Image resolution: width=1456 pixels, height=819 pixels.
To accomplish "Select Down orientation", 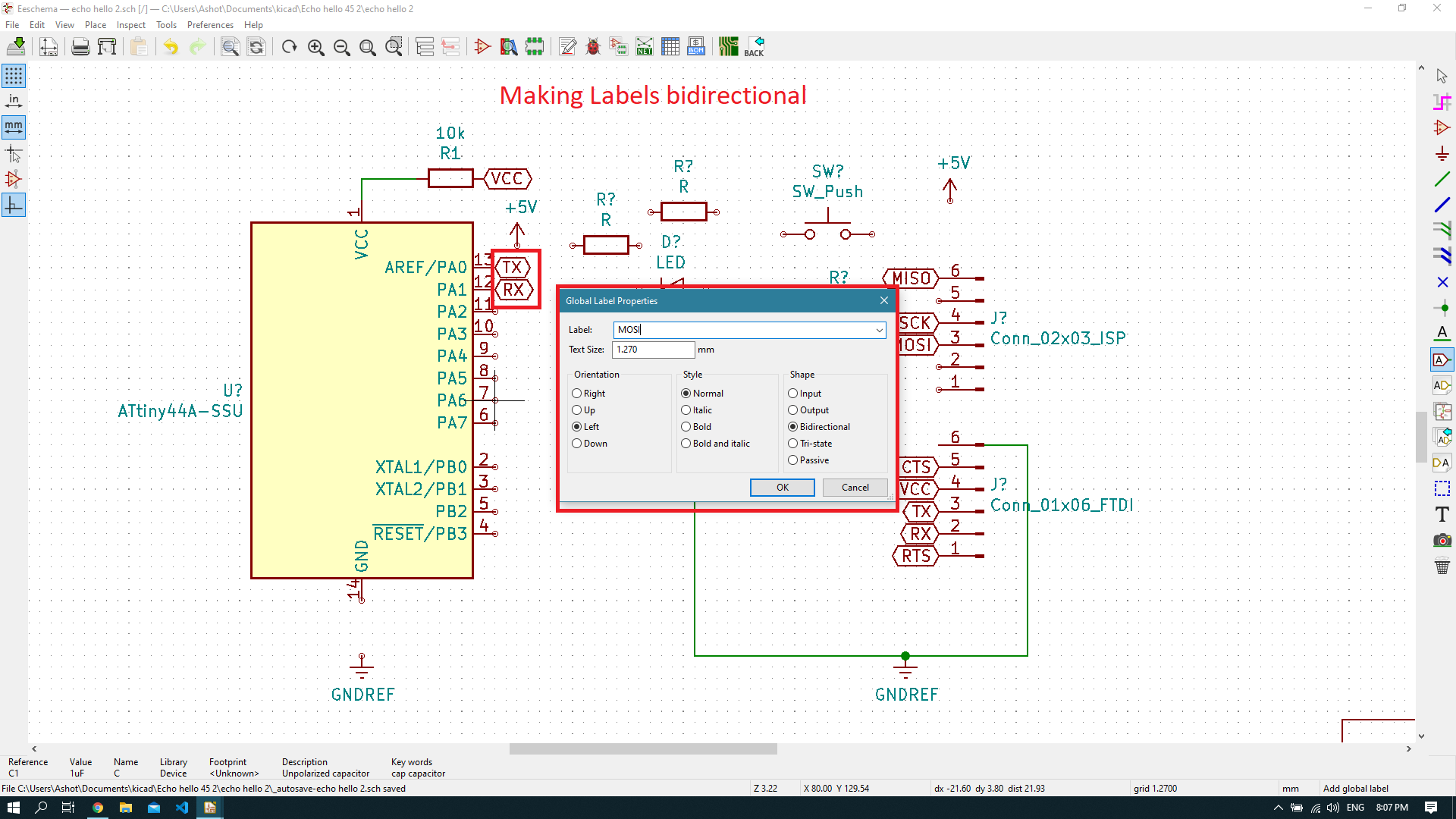I will (x=590, y=444).
